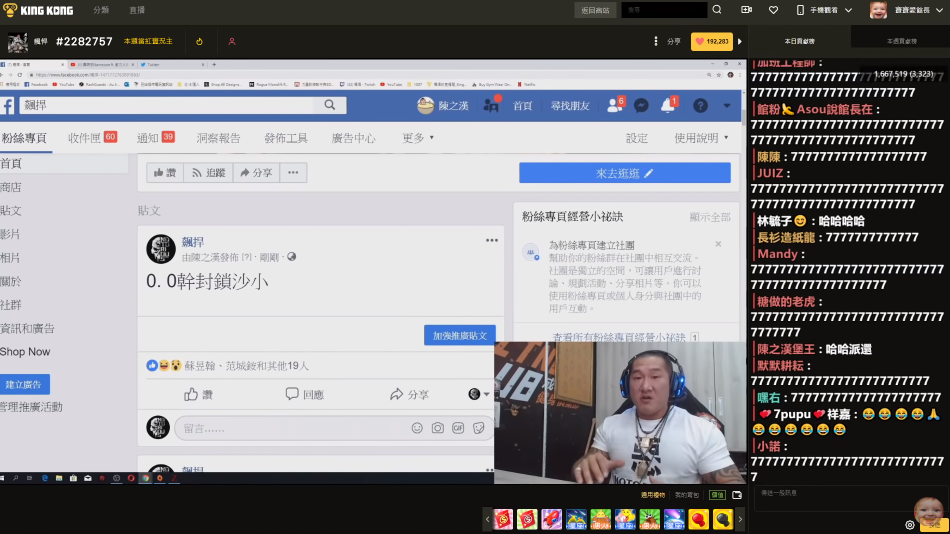Open the 手機觀看 dropdown in header
The height and width of the screenshot is (534, 950).
(x=825, y=10)
